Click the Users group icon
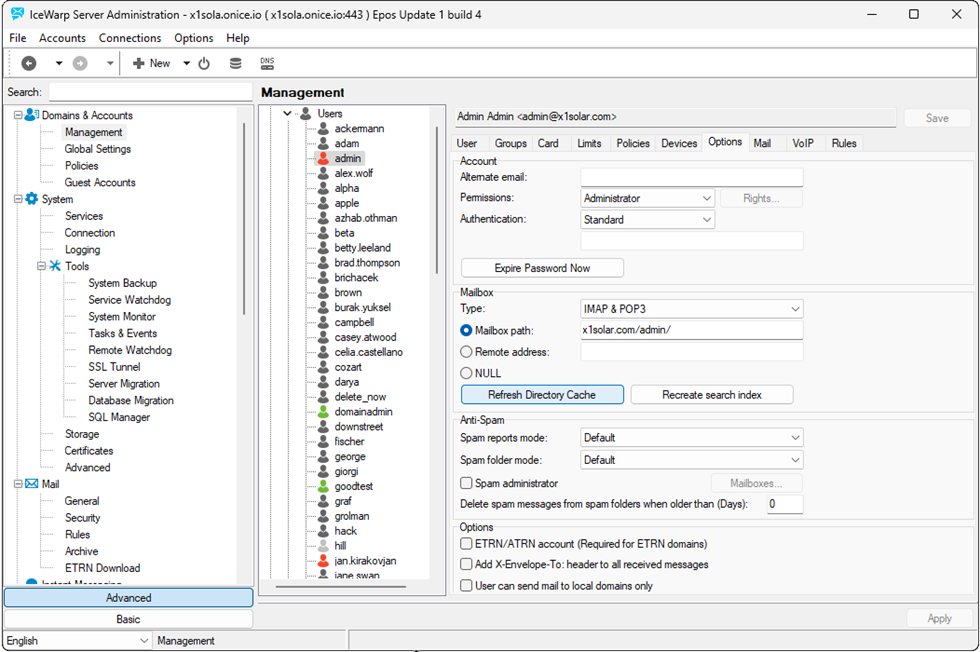The width and height of the screenshot is (980, 652). [x=306, y=113]
